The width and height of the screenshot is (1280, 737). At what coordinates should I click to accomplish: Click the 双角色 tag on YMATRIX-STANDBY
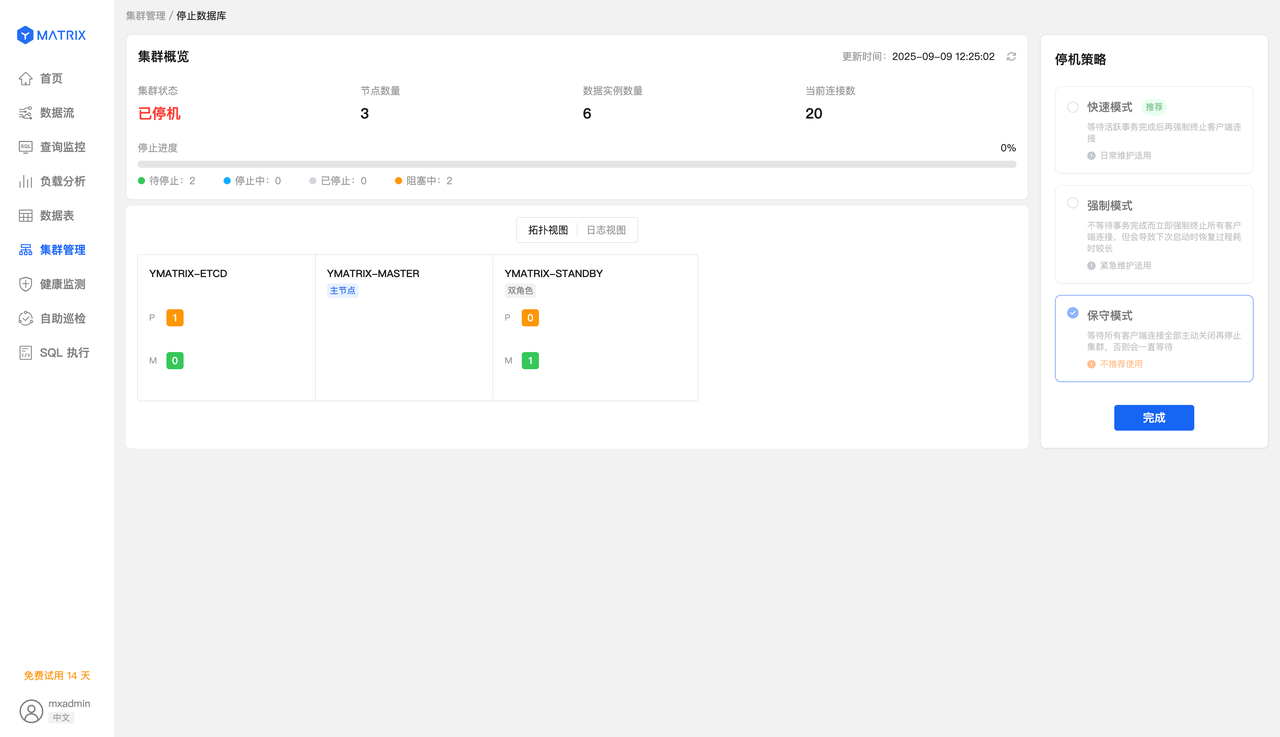[x=520, y=290]
